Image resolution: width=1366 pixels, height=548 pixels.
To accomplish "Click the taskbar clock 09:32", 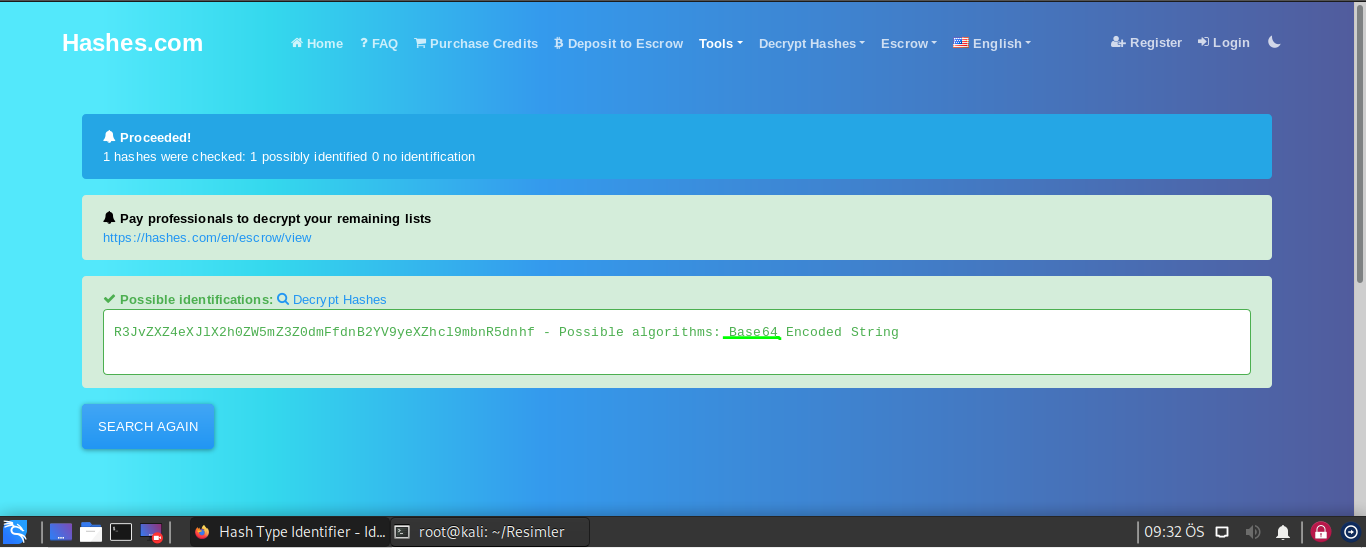I will (x=1174, y=532).
